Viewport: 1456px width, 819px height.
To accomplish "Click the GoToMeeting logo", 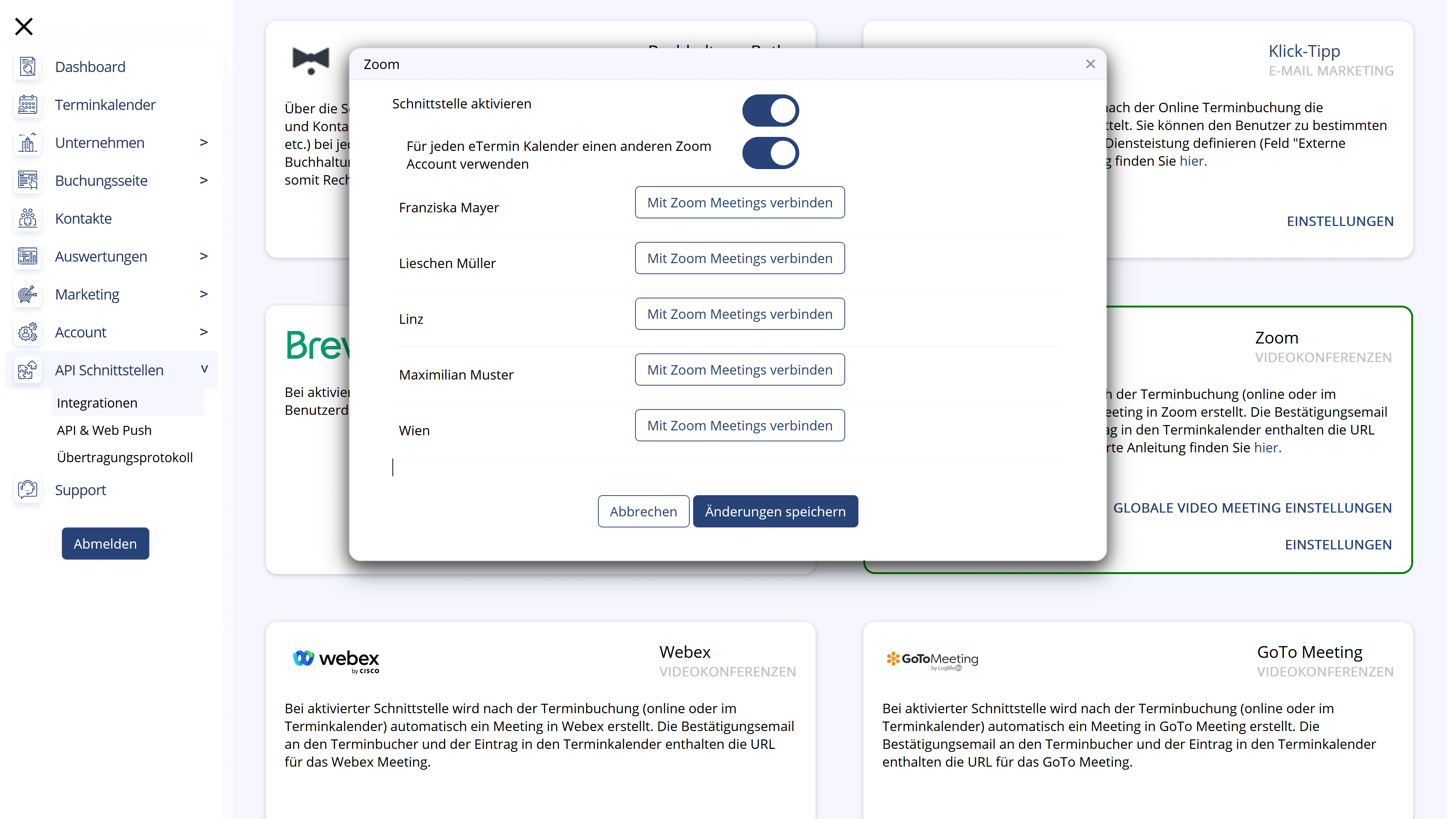I will [x=932, y=660].
